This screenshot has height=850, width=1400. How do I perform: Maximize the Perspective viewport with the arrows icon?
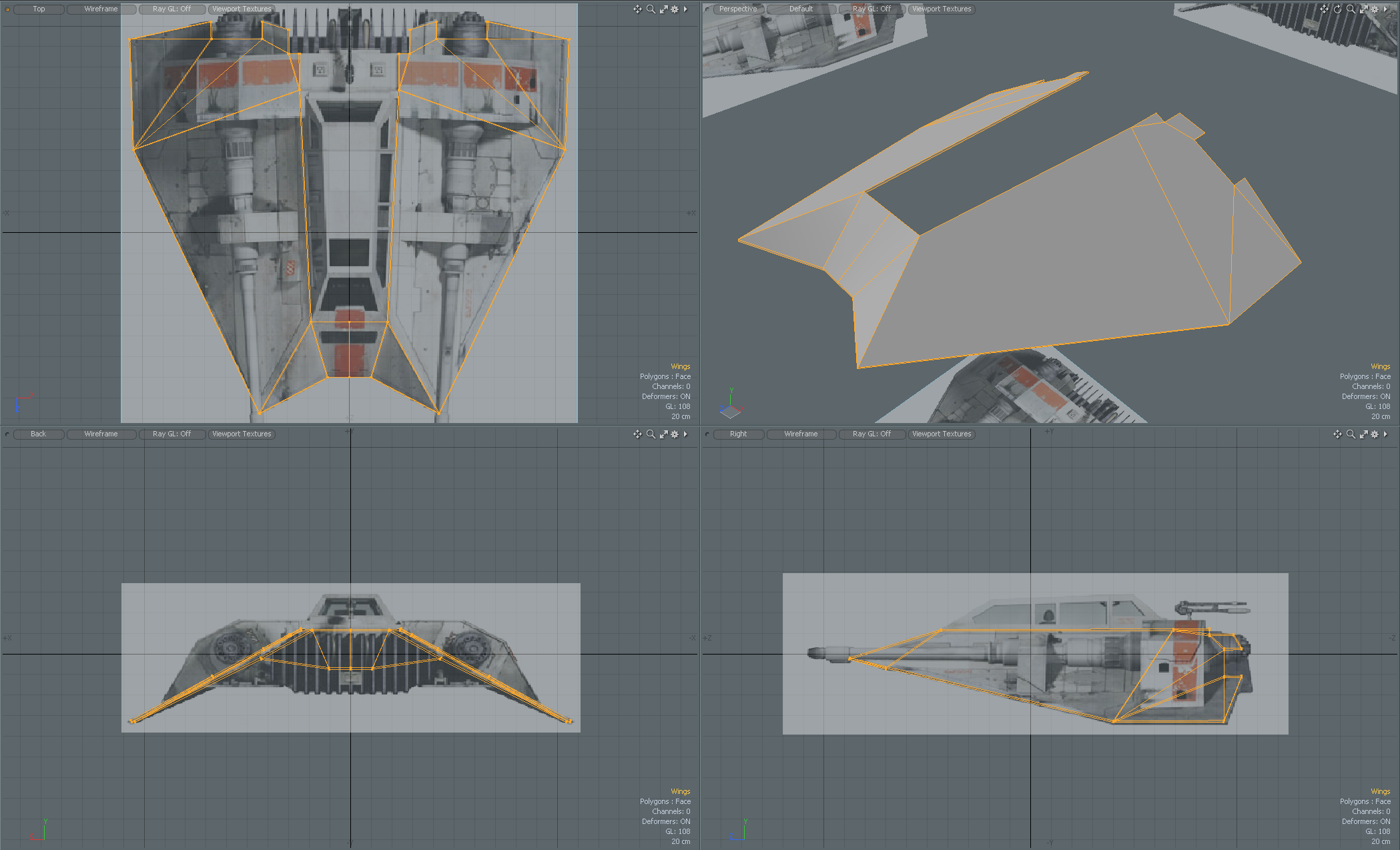[1363, 9]
